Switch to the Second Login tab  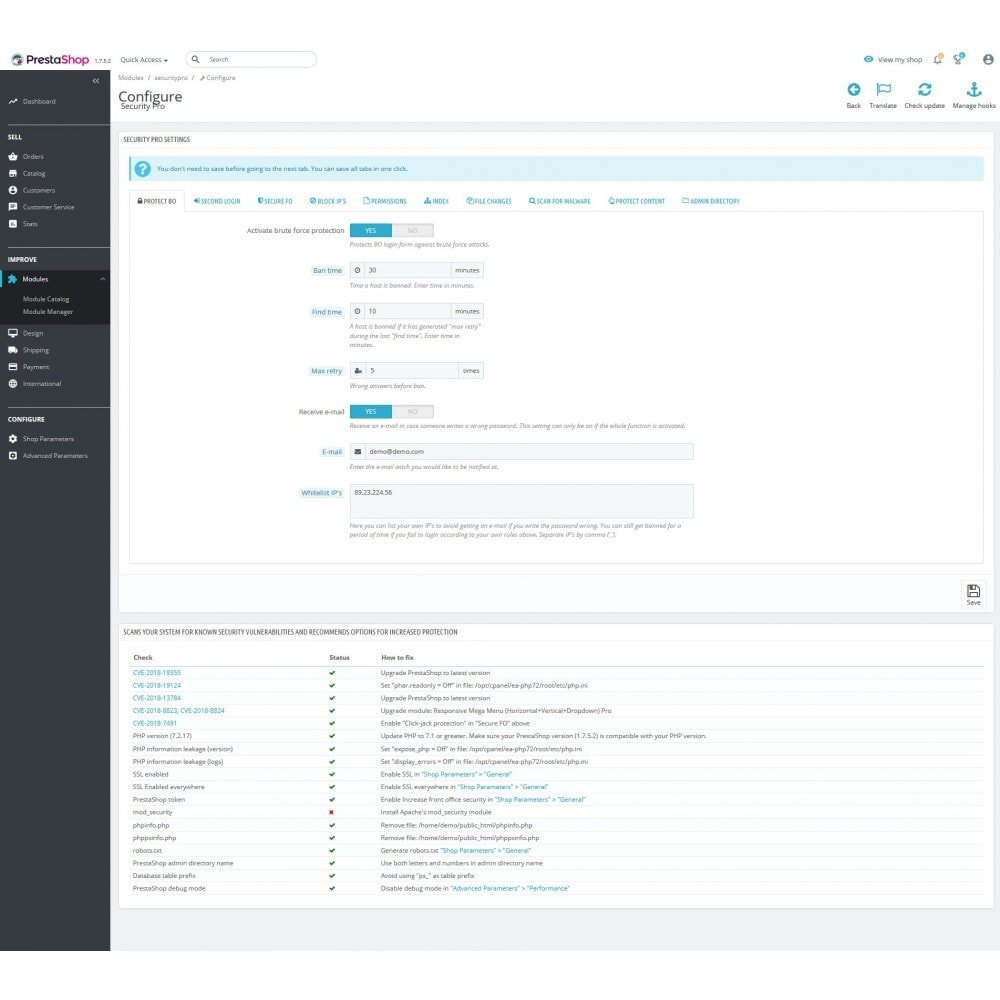pyautogui.click(x=217, y=201)
